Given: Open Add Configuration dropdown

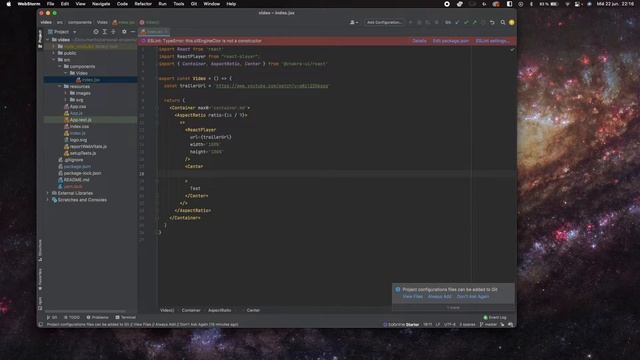Looking at the screenshot, I should pyautogui.click(x=384, y=22).
